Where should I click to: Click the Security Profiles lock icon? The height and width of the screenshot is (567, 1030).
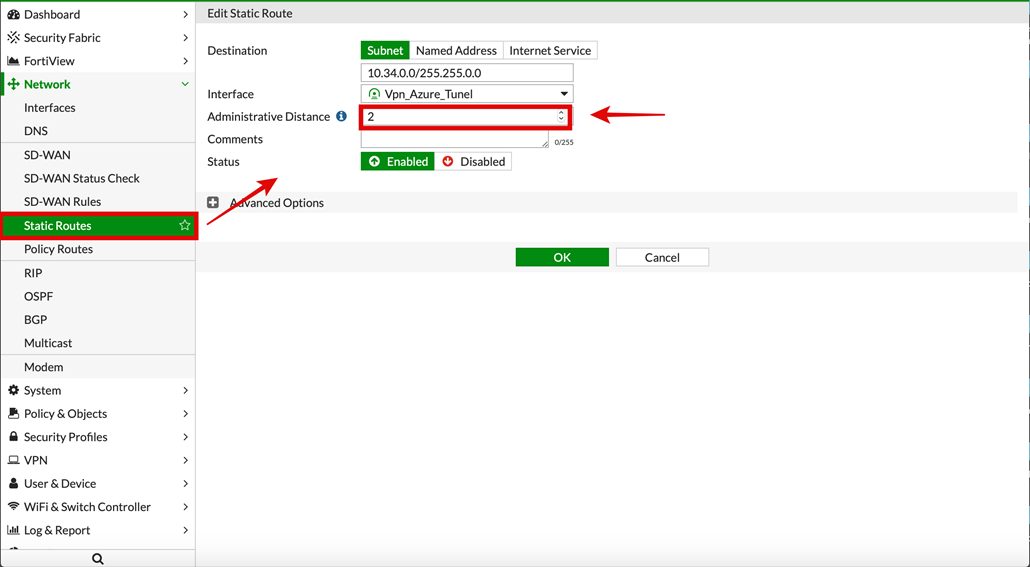[x=13, y=437]
